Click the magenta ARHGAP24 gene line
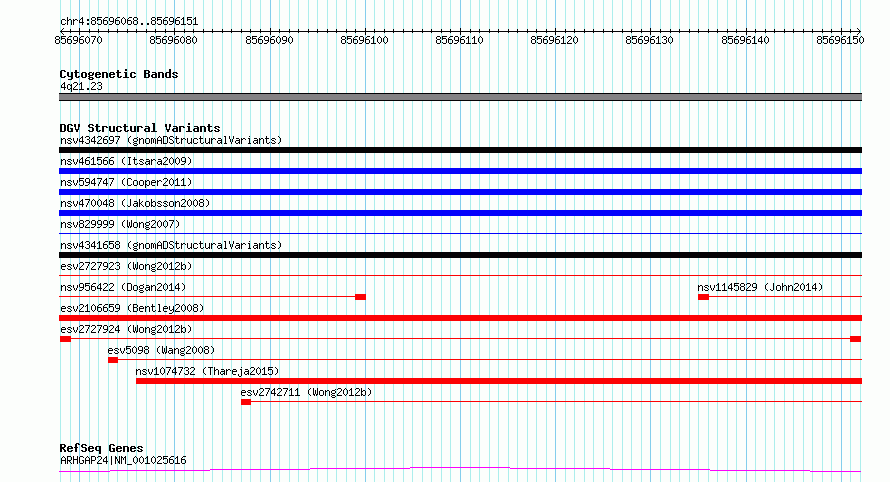The height and width of the screenshot is (482, 890). point(460,470)
